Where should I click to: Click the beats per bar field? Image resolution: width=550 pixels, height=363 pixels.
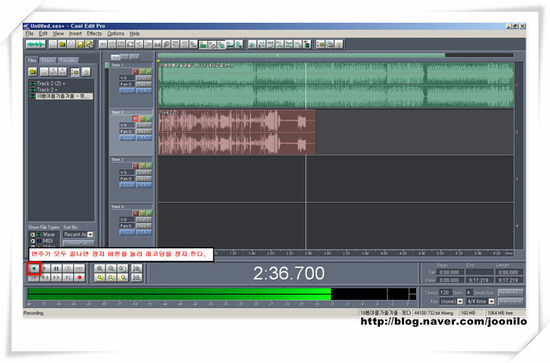(x=469, y=292)
